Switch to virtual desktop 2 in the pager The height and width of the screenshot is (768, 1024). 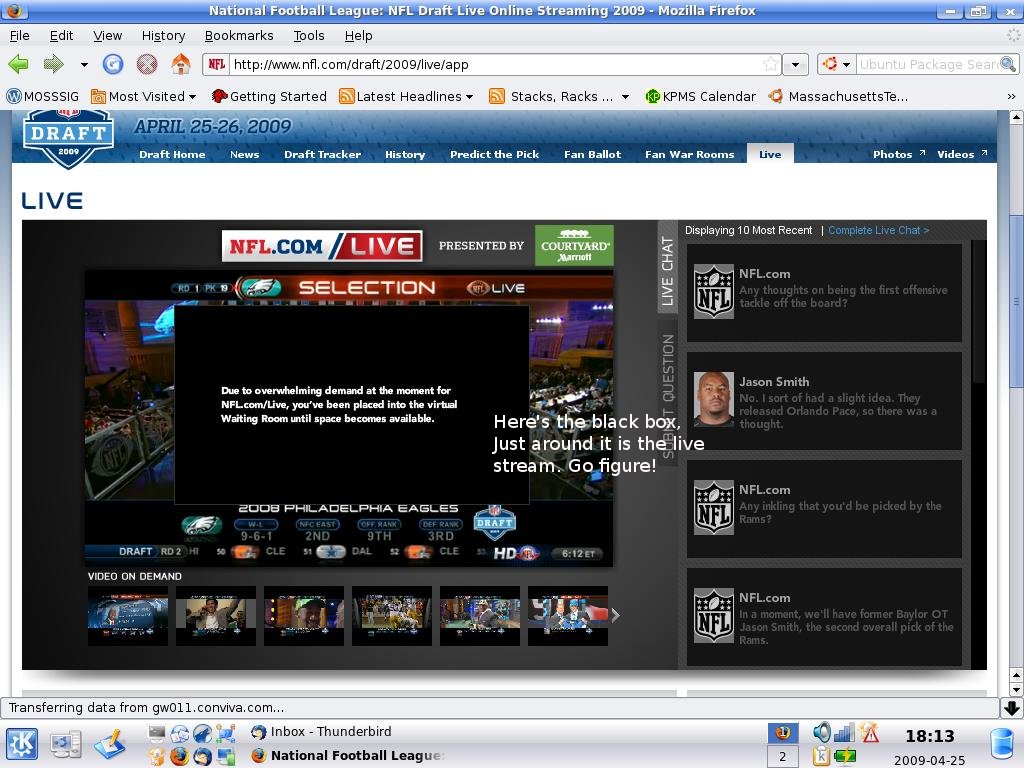(782, 757)
